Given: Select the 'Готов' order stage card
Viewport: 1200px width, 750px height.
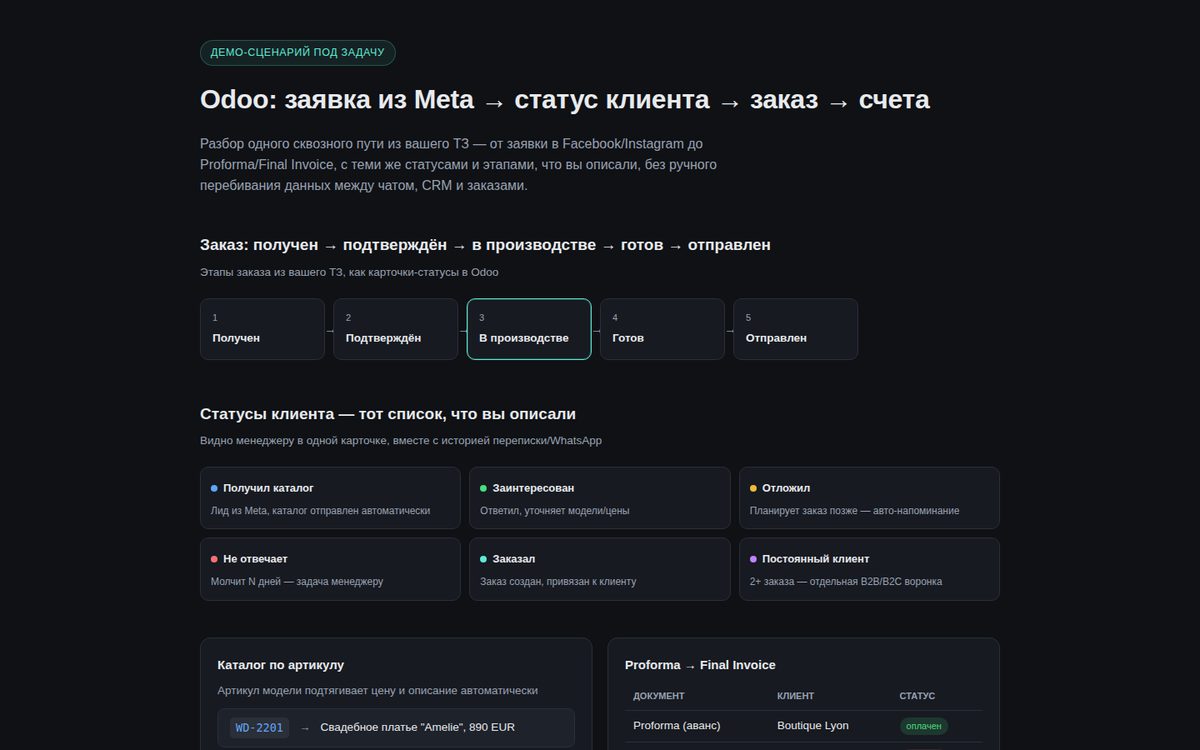Looking at the screenshot, I should tap(662, 329).
